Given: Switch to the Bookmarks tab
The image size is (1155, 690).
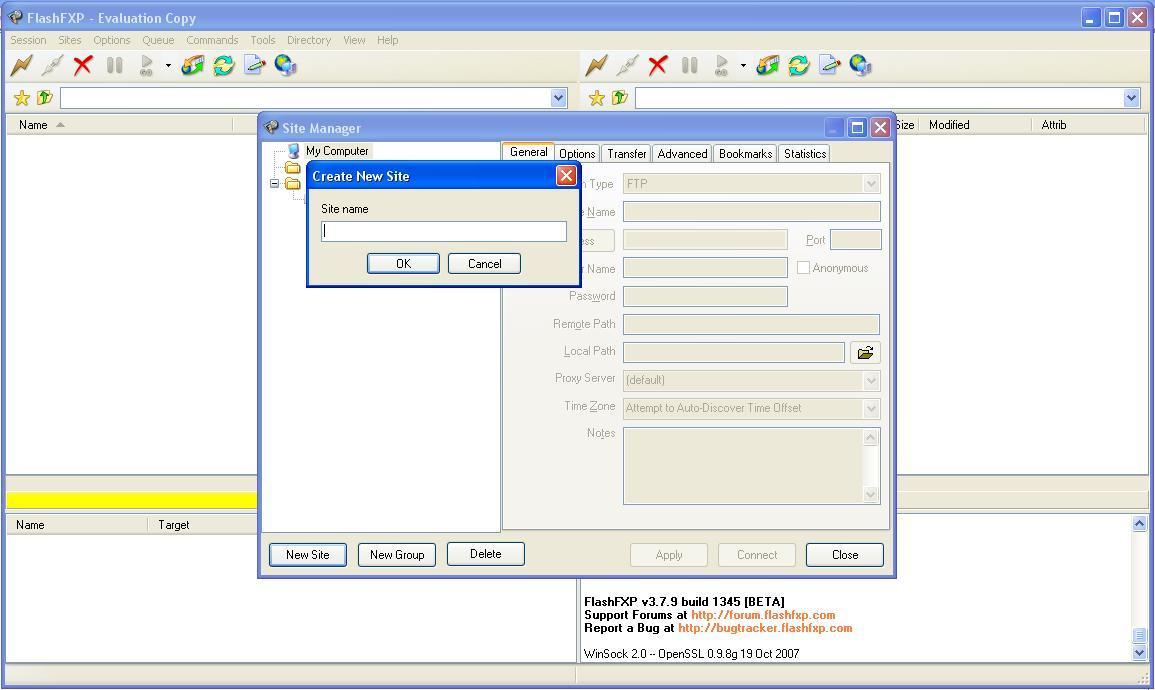Looking at the screenshot, I should click(745, 154).
